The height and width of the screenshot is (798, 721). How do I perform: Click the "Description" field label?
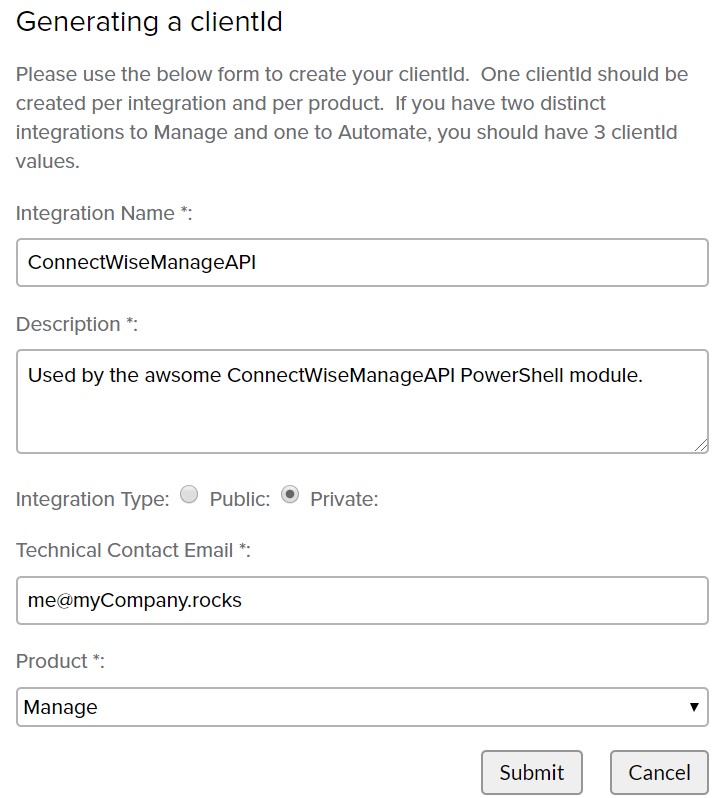point(77,324)
